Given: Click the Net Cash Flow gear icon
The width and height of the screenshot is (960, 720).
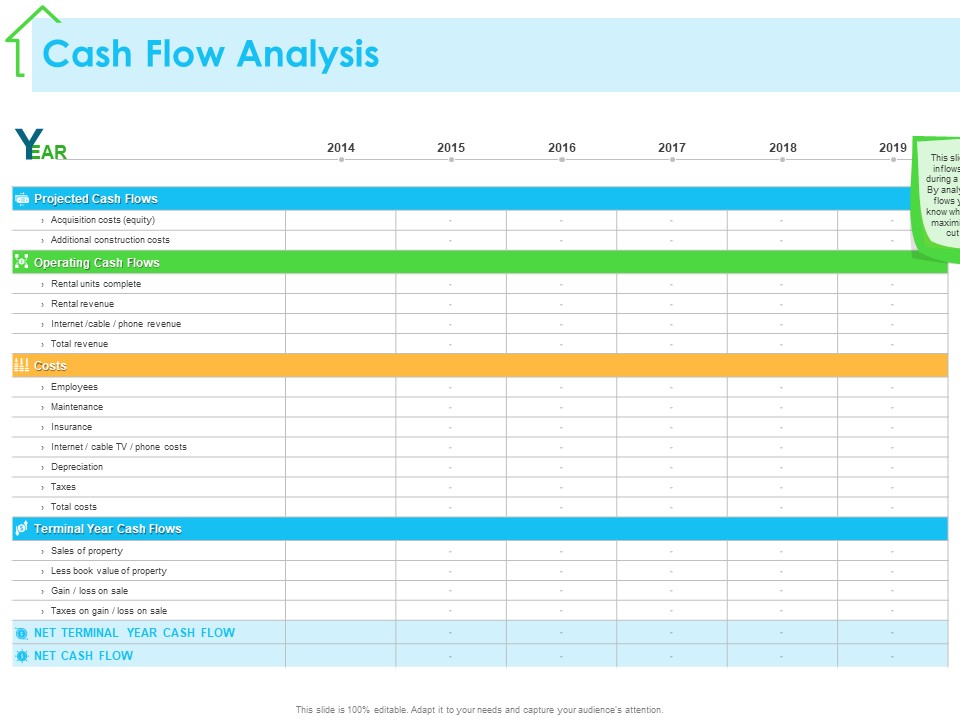Looking at the screenshot, I should 21,656.
